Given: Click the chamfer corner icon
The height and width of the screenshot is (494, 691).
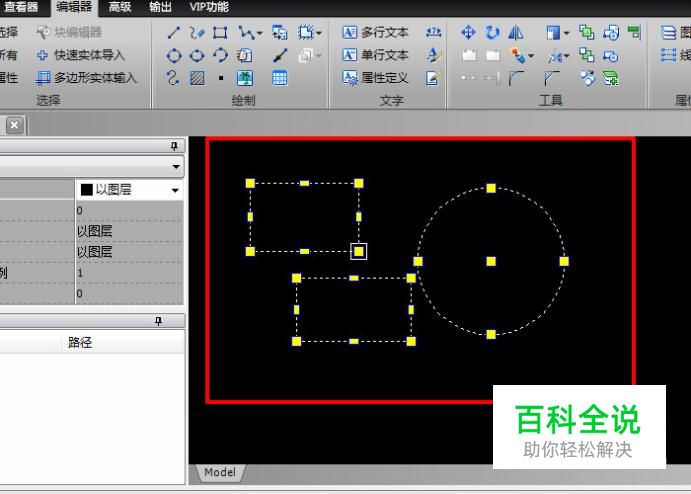Looking at the screenshot, I should (x=551, y=78).
